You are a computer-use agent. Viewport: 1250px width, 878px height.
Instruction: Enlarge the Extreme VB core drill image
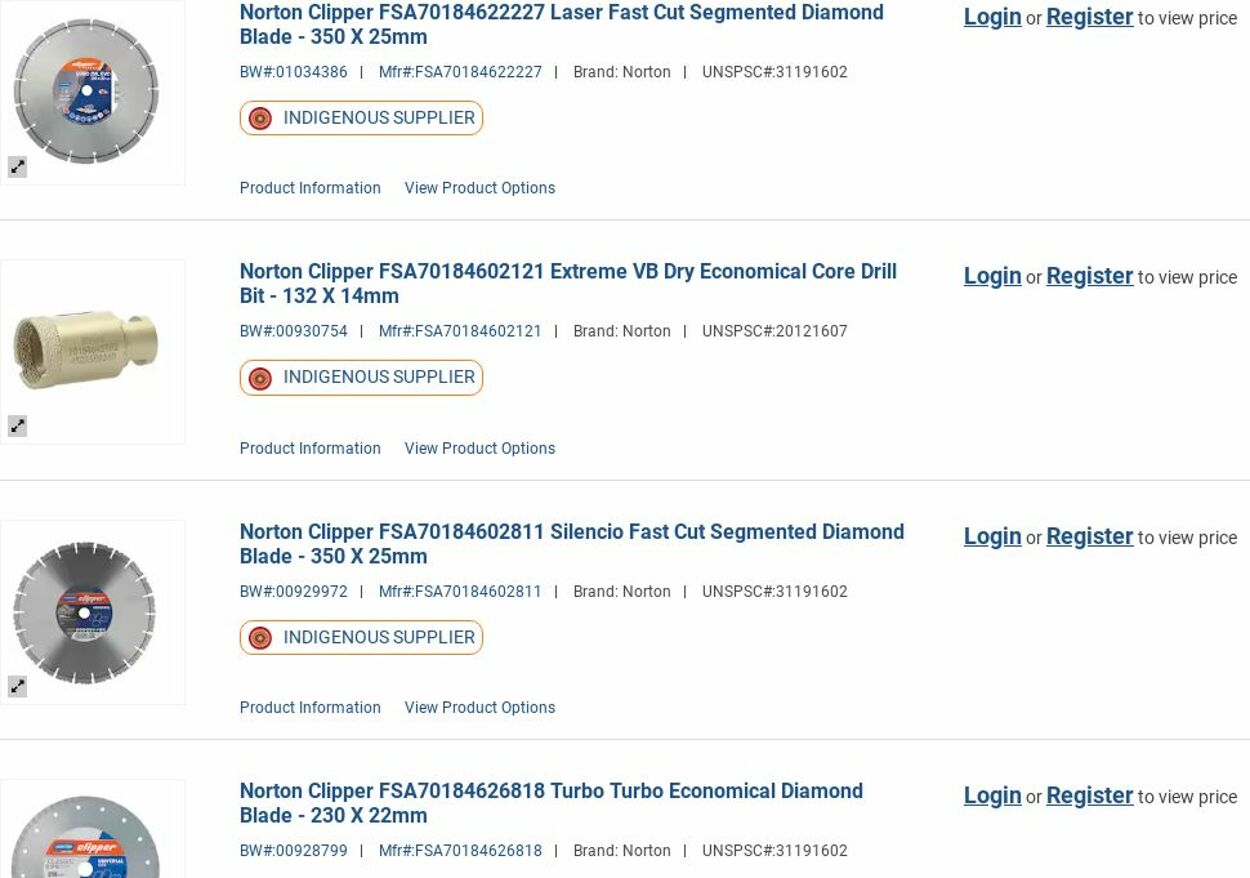point(17,426)
